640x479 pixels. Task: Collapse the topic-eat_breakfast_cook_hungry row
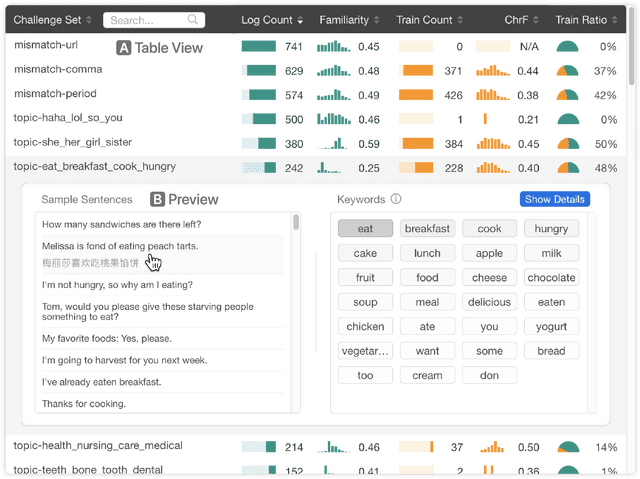pos(95,167)
